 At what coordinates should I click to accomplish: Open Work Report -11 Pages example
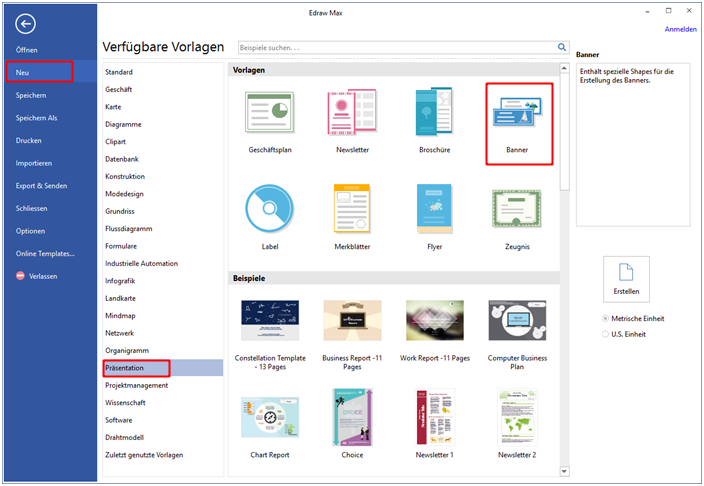pyautogui.click(x=435, y=320)
